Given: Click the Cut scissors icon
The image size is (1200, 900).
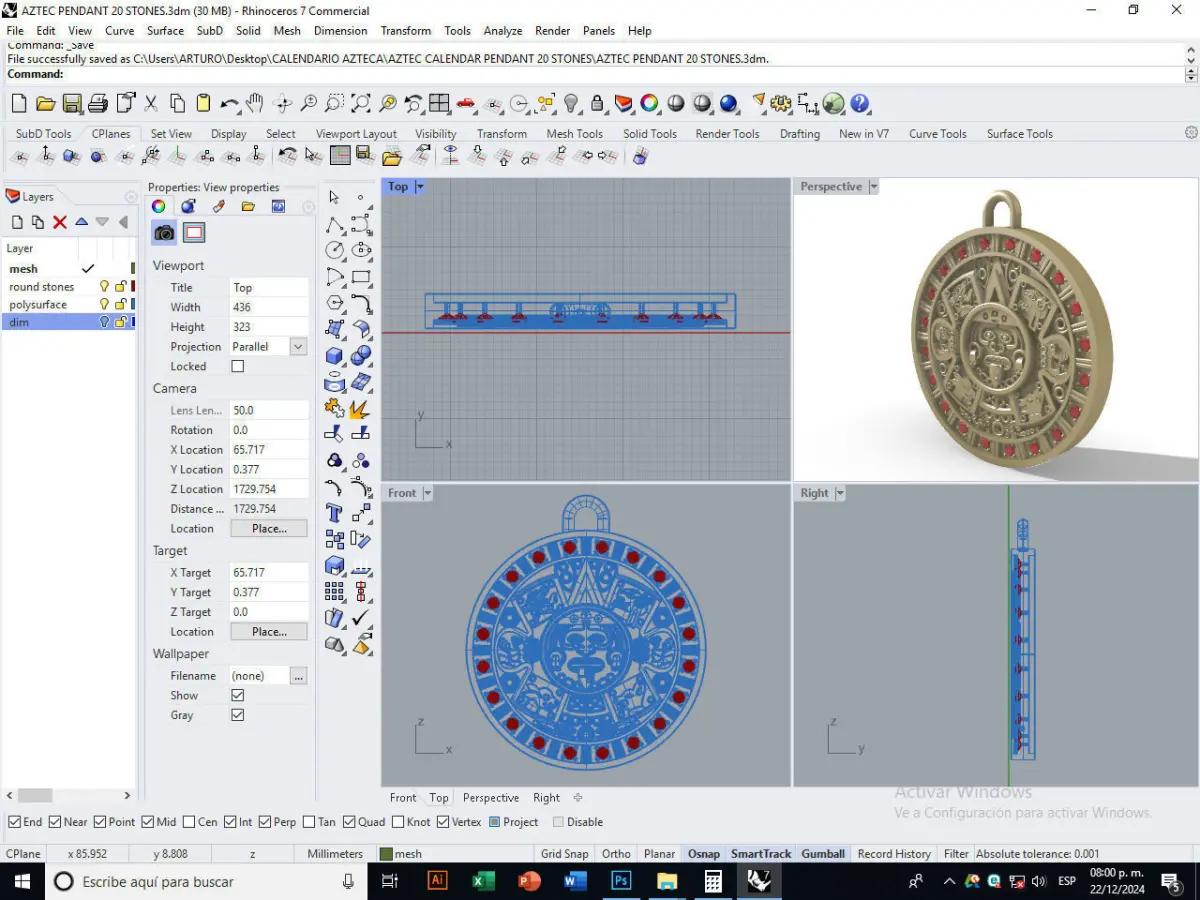Looking at the screenshot, I should tap(151, 103).
